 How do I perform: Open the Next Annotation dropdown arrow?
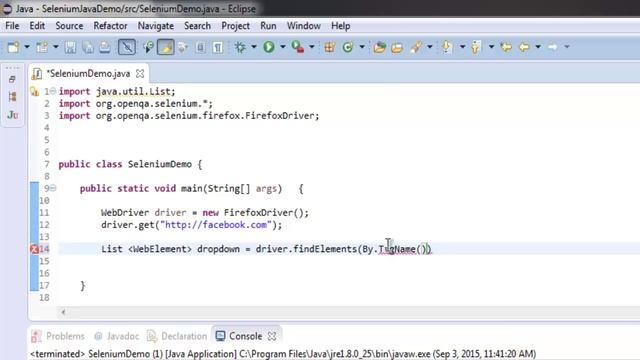pyautogui.click(x=462, y=47)
